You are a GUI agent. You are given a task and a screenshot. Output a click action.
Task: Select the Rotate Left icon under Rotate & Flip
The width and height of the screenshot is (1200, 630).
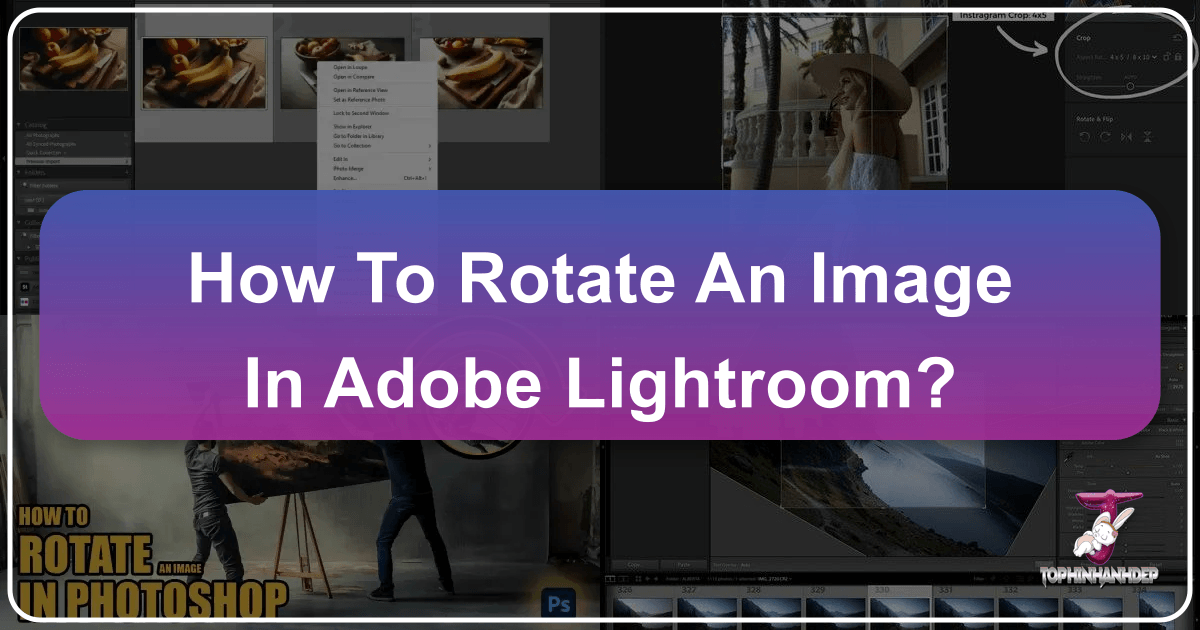point(1086,134)
